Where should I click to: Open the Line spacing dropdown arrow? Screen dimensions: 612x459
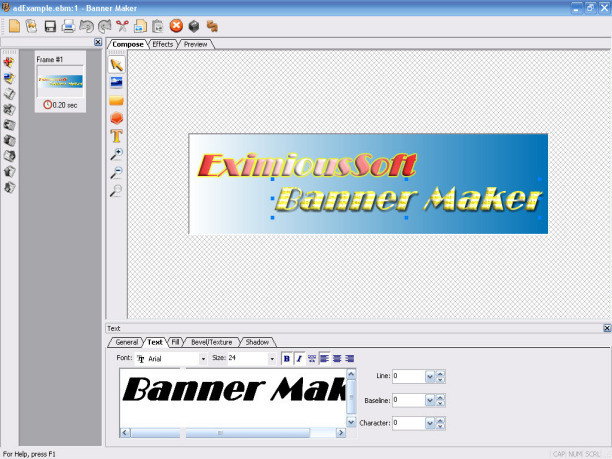(430, 377)
